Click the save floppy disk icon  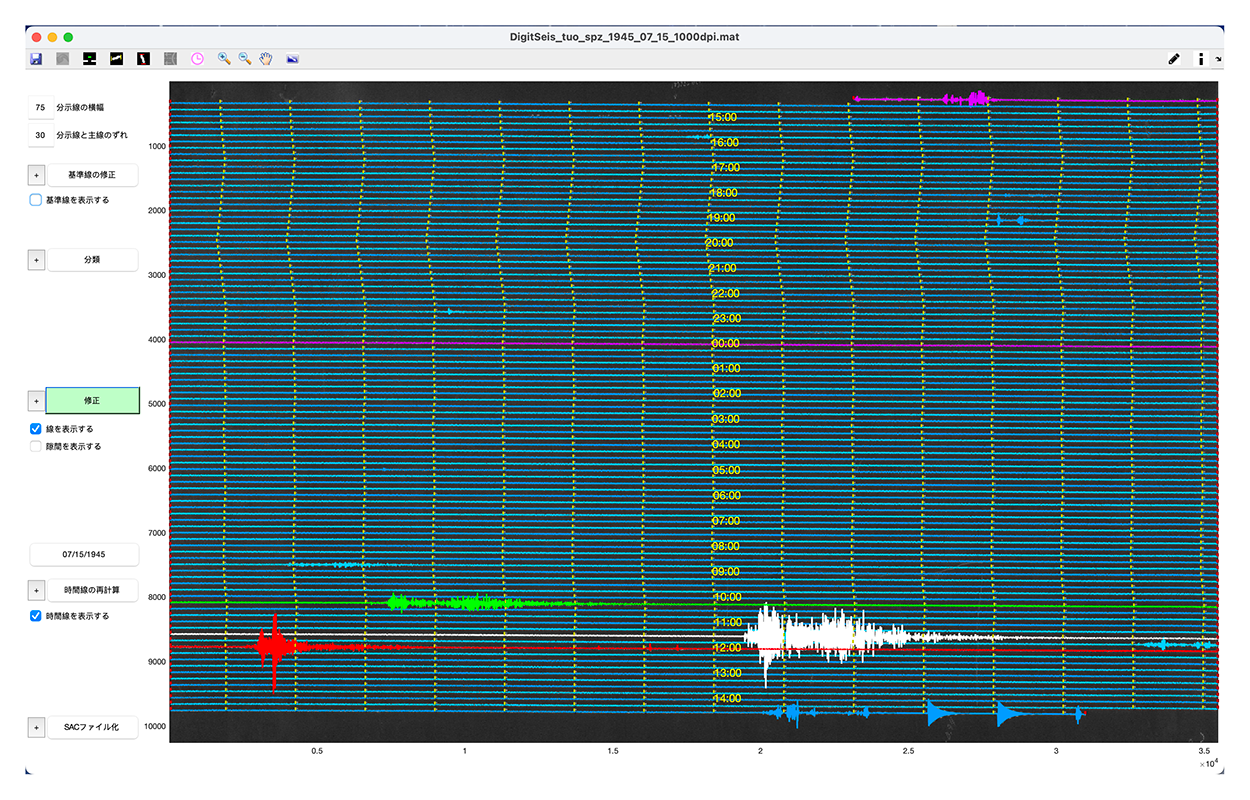(36, 59)
